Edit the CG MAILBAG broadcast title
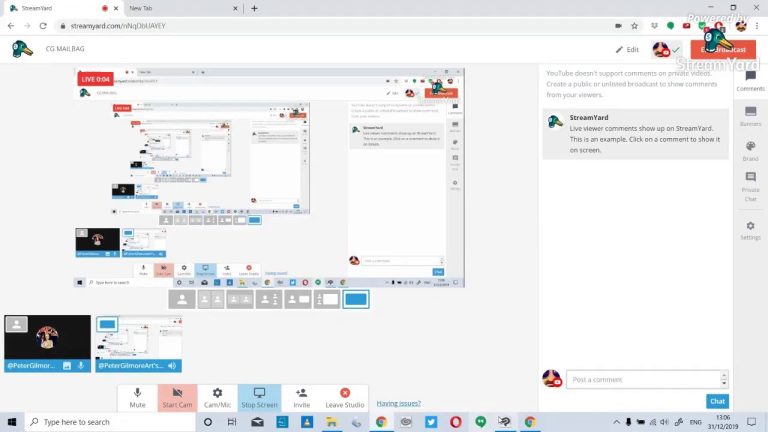Image resolution: width=768 pixels, height=432 pixels. [627, 49]
